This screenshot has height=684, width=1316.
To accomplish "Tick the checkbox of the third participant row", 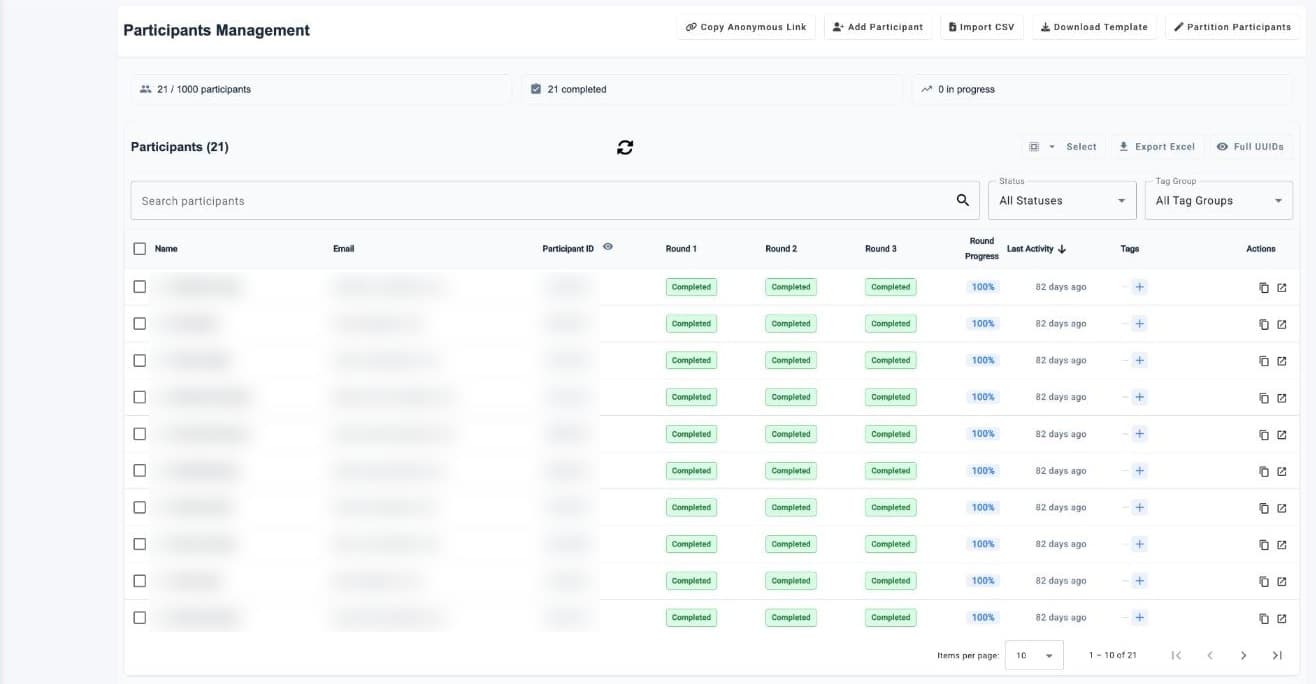I will click(139, 360).
